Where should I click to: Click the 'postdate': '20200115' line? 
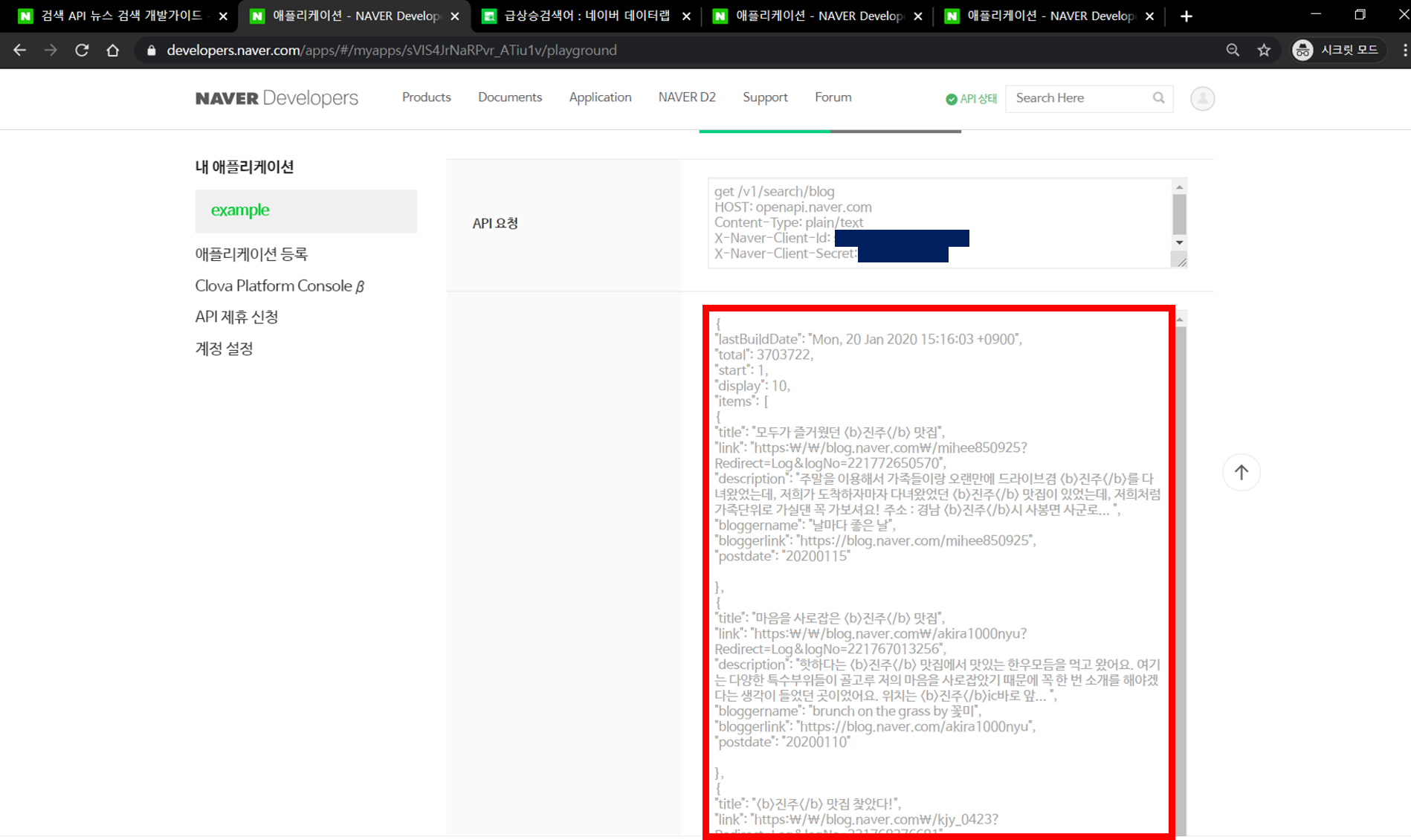click(x=782, y=556)
